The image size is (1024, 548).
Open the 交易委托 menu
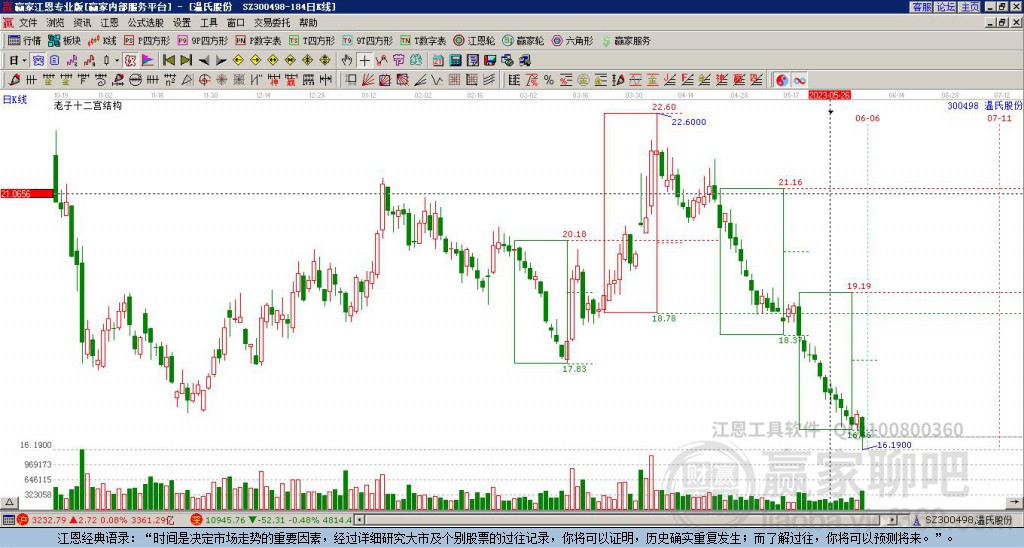[272, 23]
